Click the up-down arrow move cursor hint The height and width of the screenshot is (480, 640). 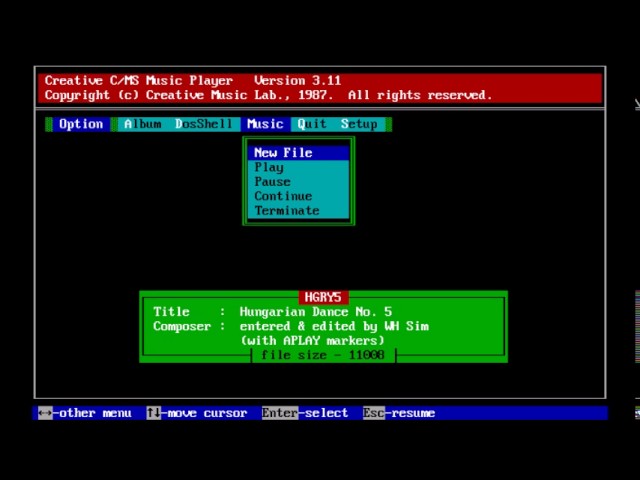point(197,413)
